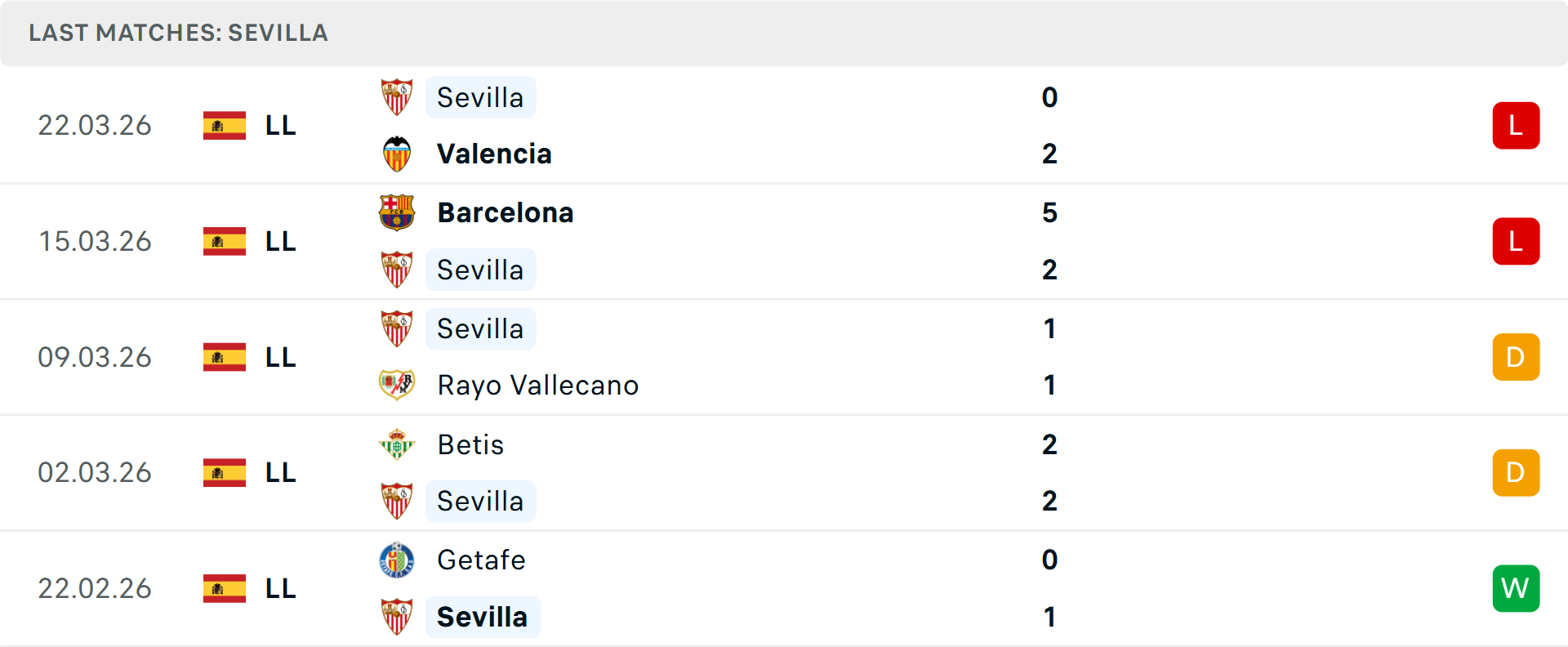Click the score 5 in the Barcelona match
1568x647 pixels.
pyautogui.click(x=1050, y=212)
